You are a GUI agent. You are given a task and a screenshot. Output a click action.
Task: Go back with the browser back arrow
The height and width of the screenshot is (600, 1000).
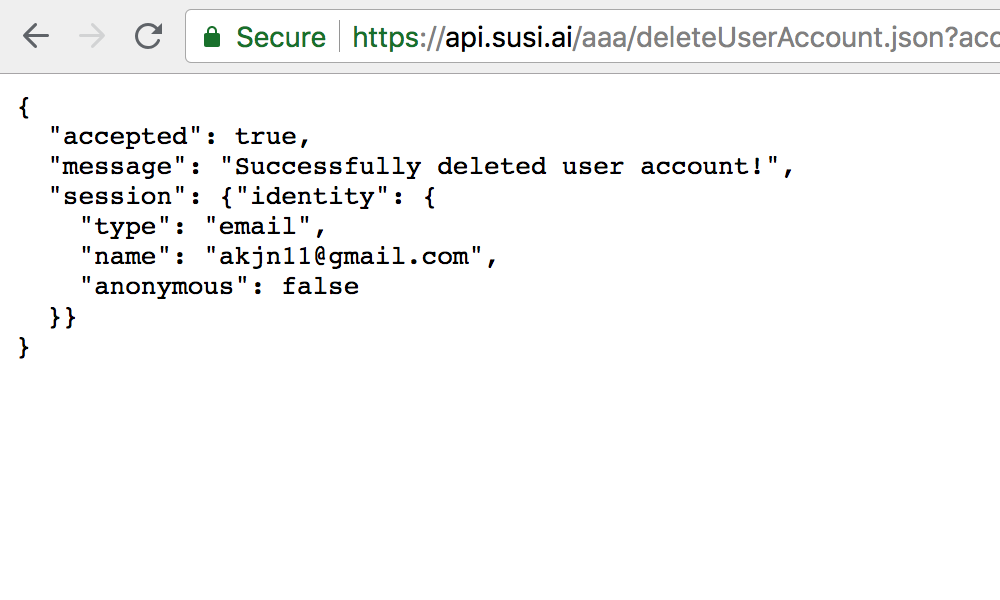[36, 36]
